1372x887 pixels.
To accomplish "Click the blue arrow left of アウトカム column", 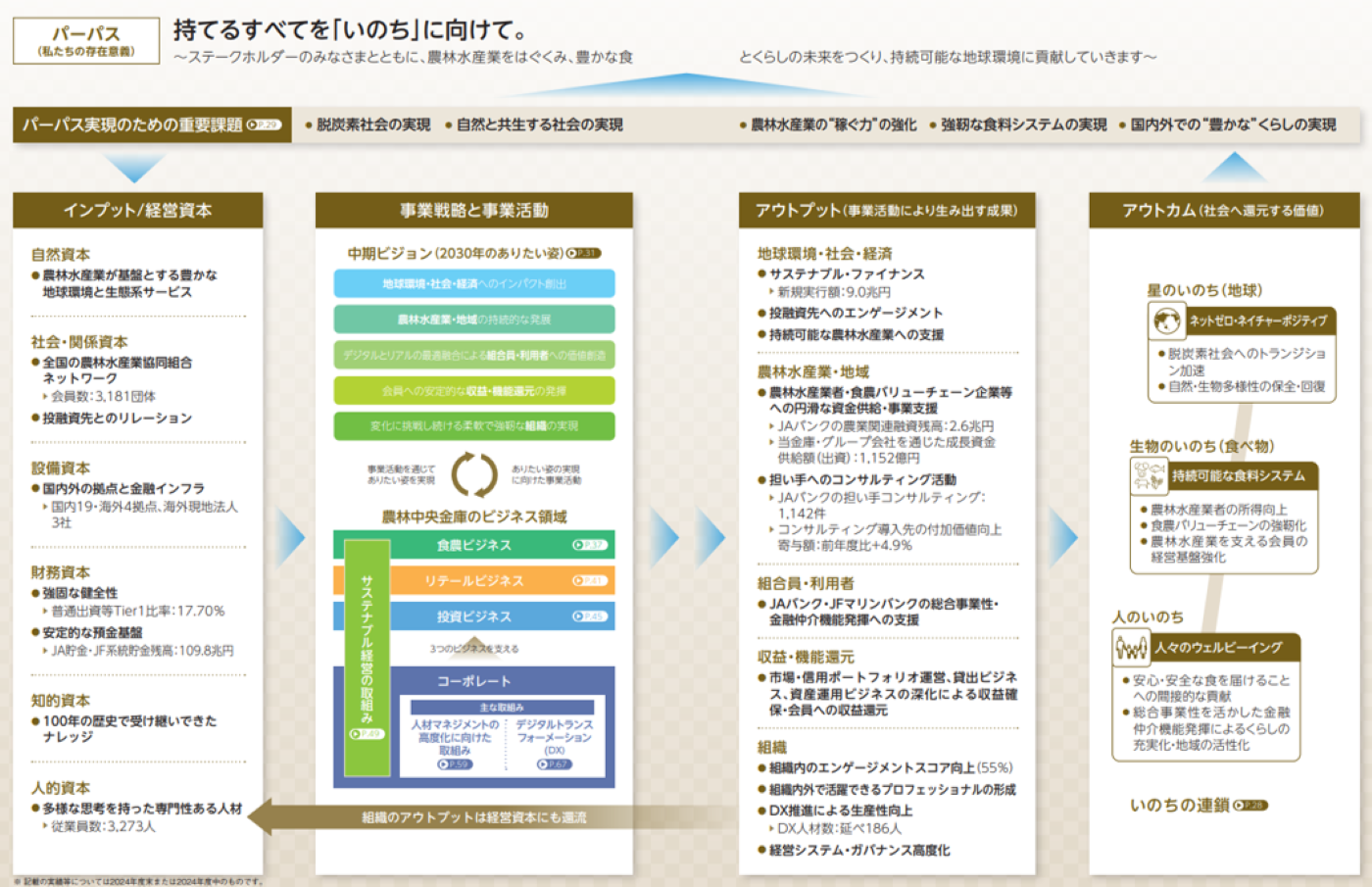I will pos(1062,537).
